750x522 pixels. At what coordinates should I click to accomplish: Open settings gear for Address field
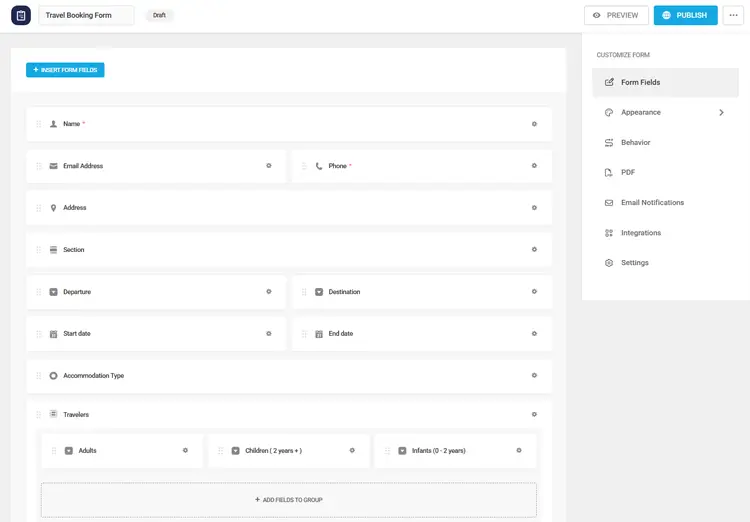tap(534, 208)
